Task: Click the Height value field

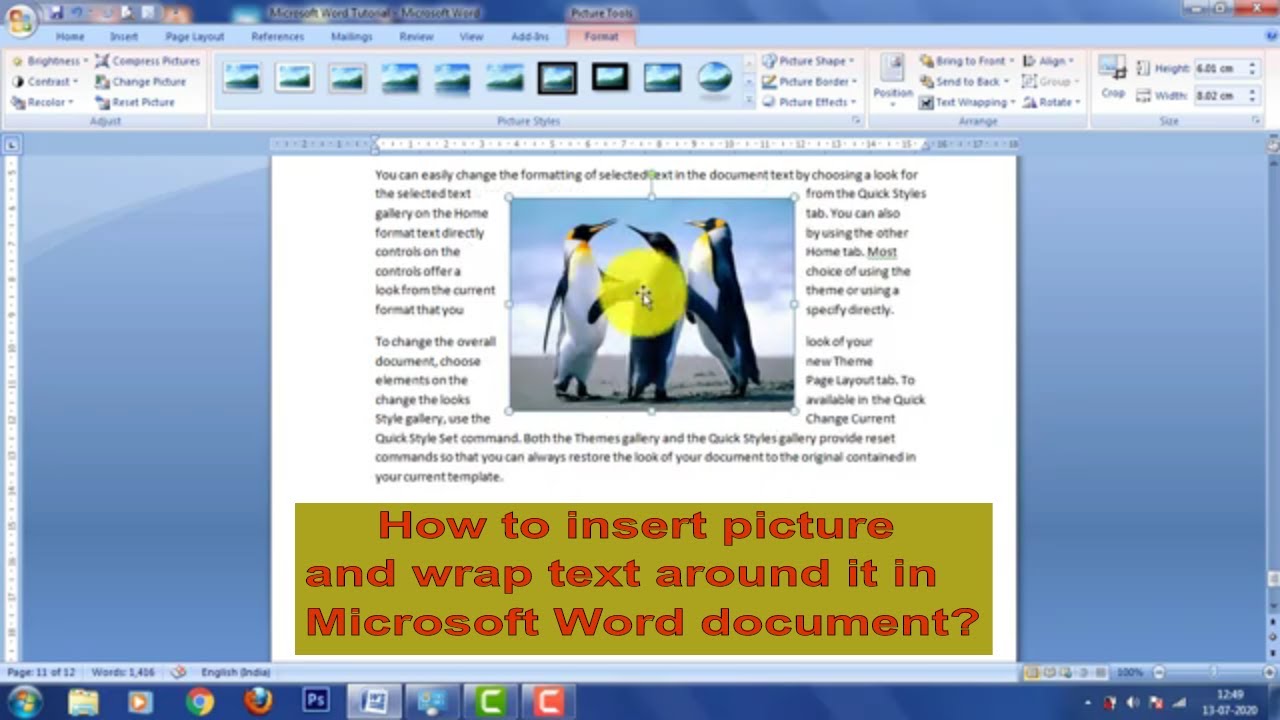Action: pyautogui.click(x=1219, y=68)
